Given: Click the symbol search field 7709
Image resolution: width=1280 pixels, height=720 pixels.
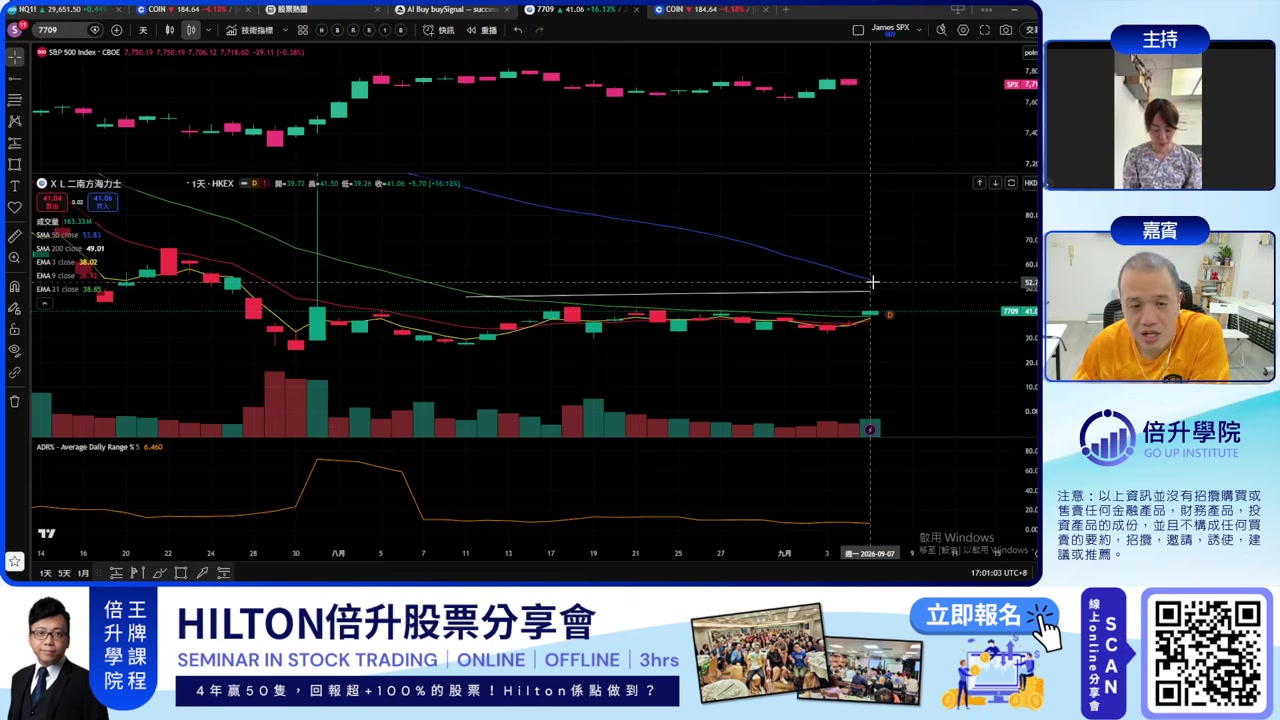Looking at the screenshot, I should (x=68, y=30).
